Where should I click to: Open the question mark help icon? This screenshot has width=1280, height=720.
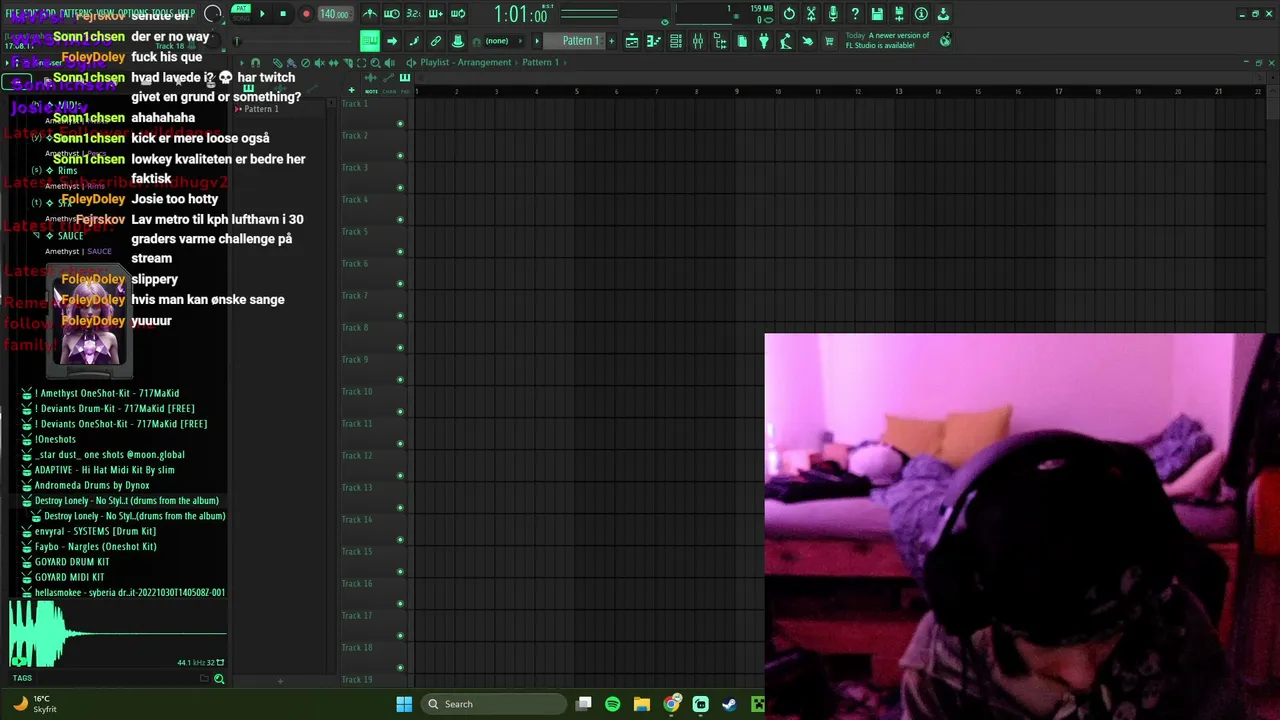855,14
